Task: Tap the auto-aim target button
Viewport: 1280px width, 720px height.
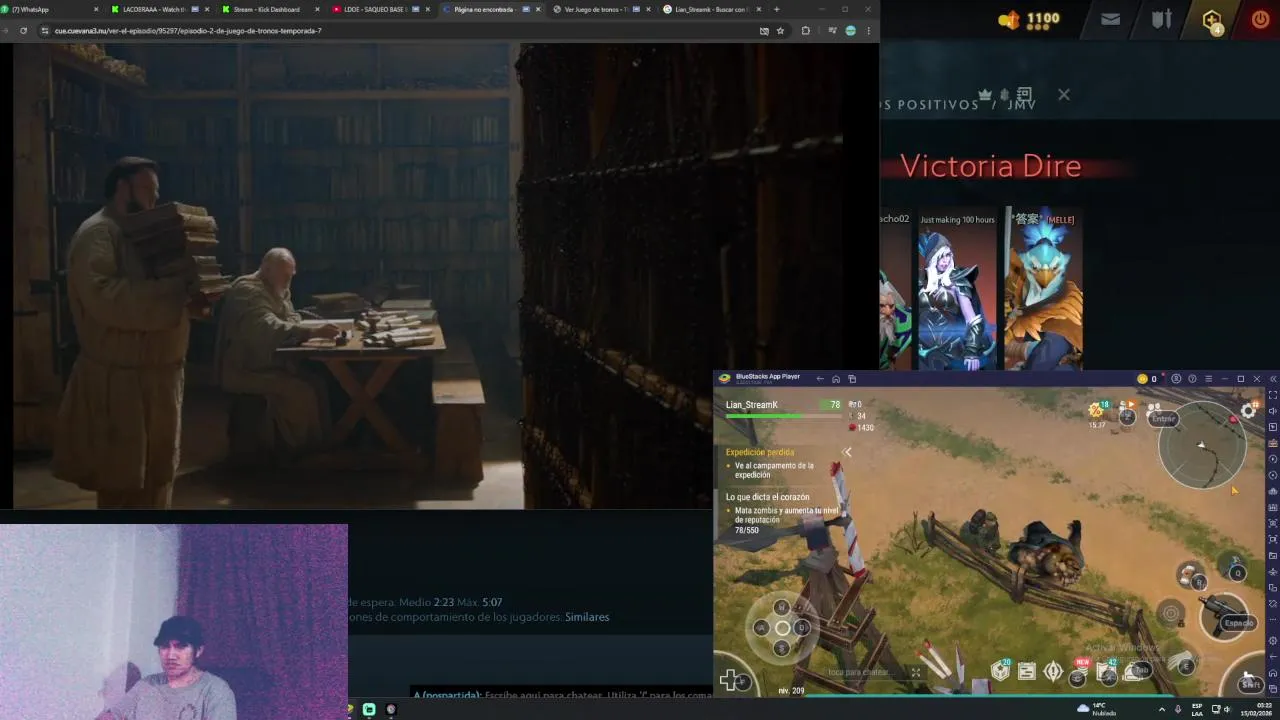Action: [1171, 613]
